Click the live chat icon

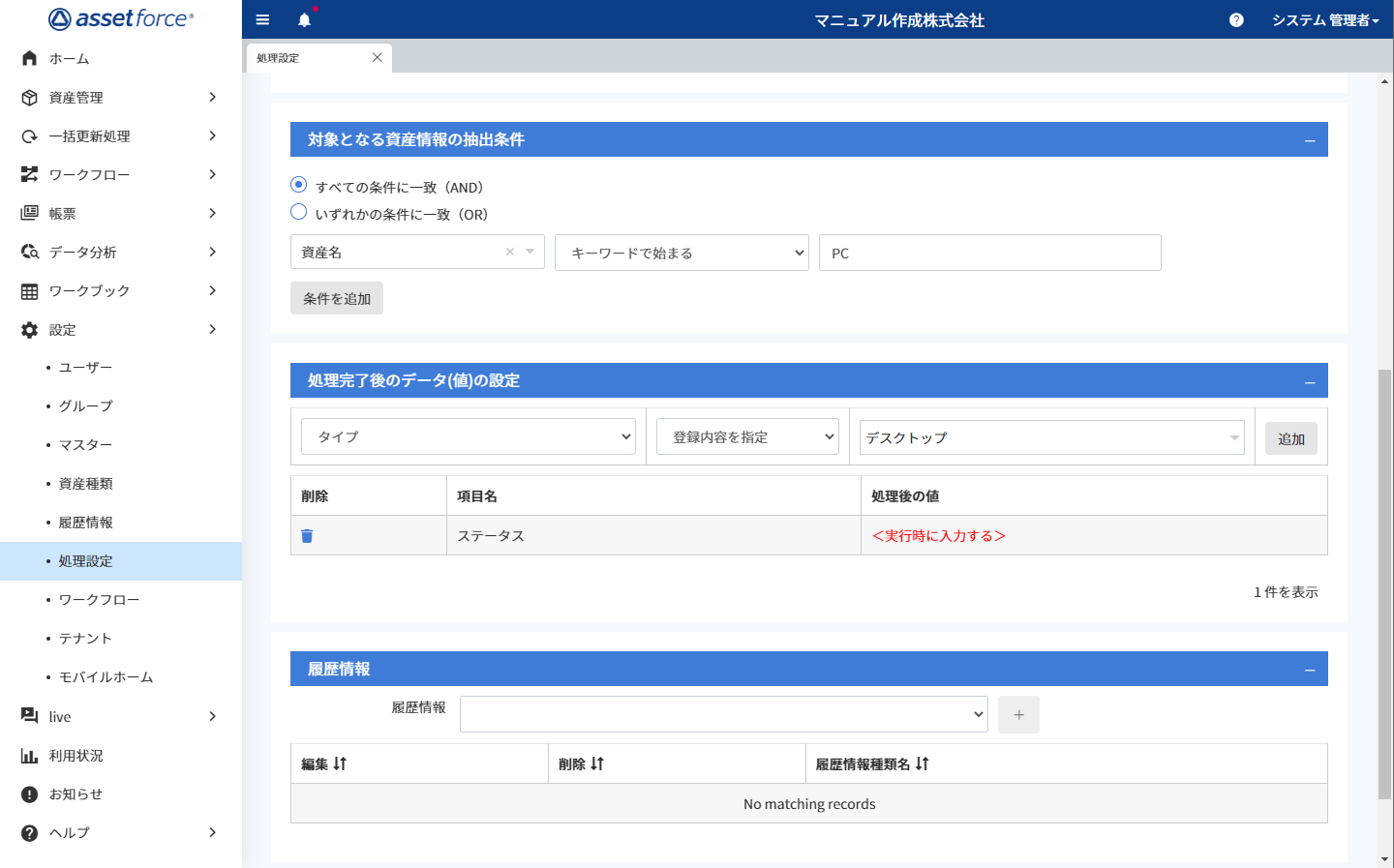coord(30,716)
